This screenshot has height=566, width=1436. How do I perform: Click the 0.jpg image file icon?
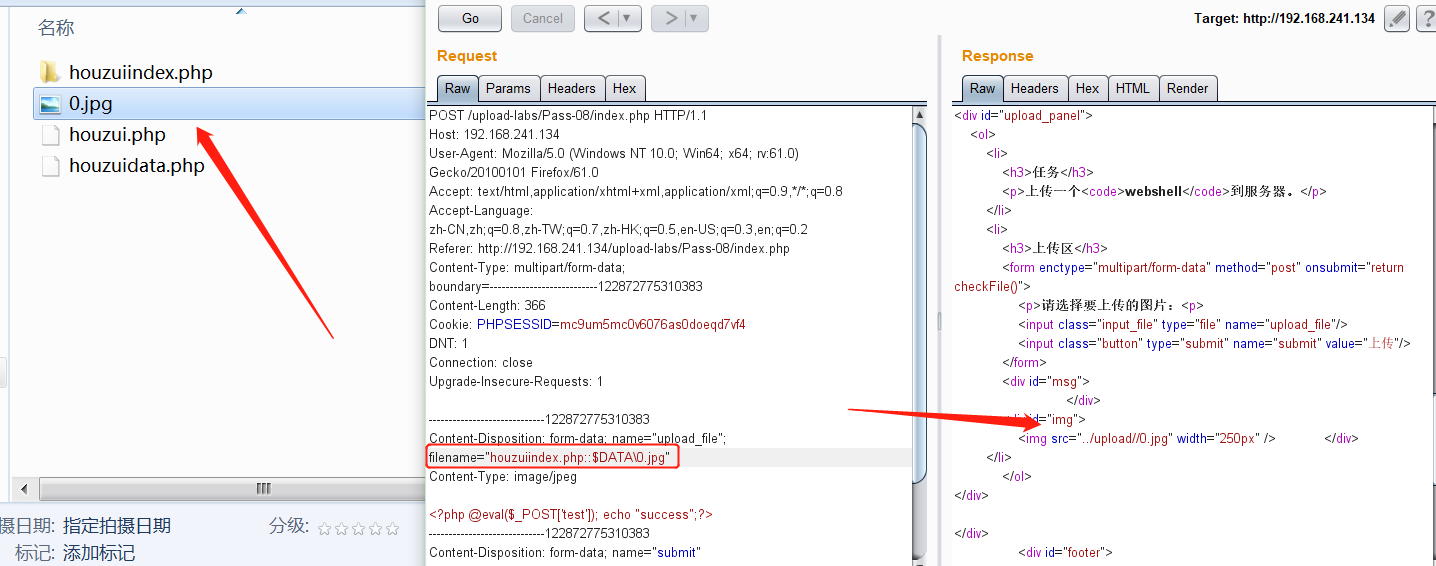49,103
